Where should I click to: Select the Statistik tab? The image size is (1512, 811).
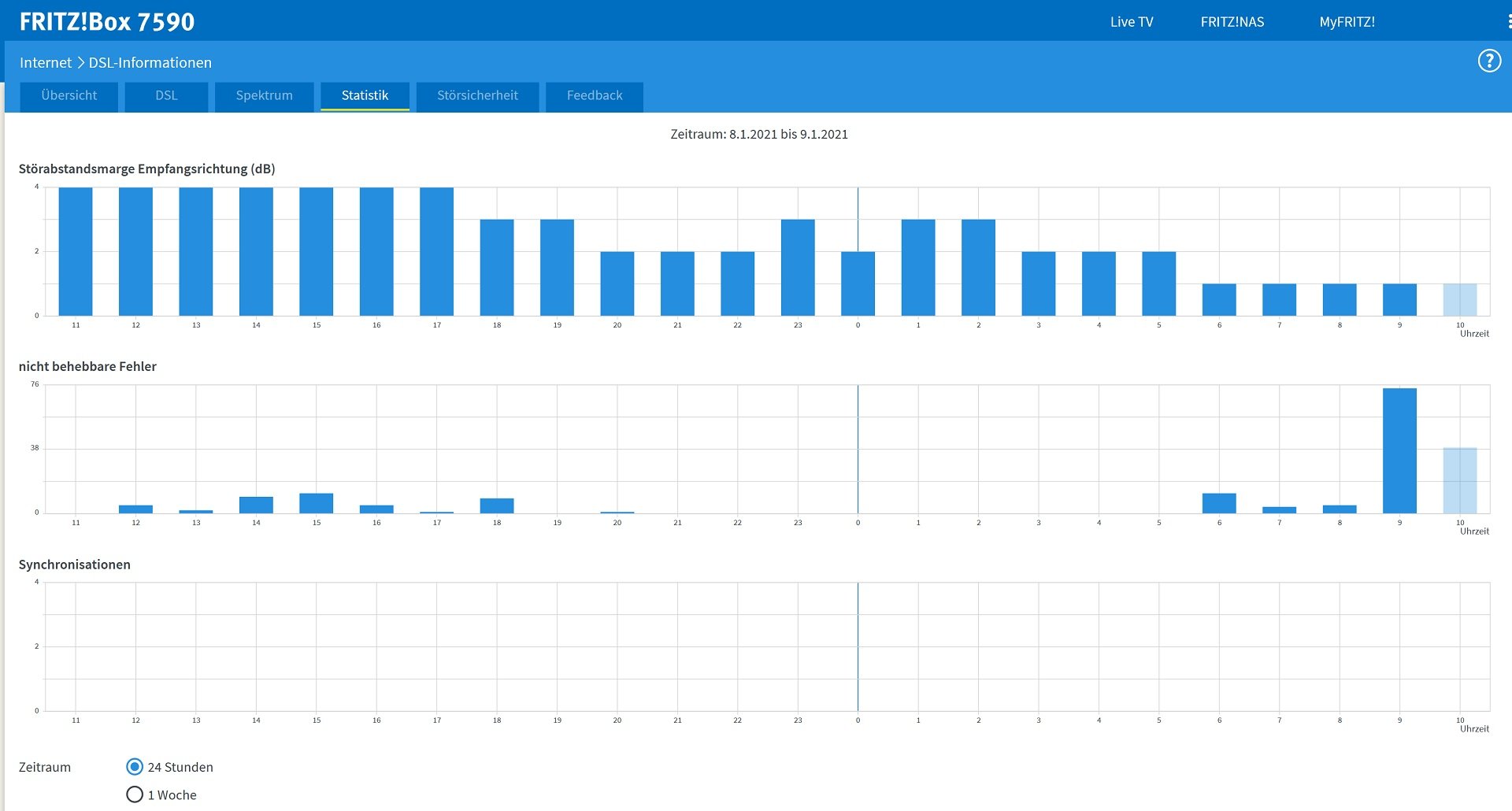(365, 96)
